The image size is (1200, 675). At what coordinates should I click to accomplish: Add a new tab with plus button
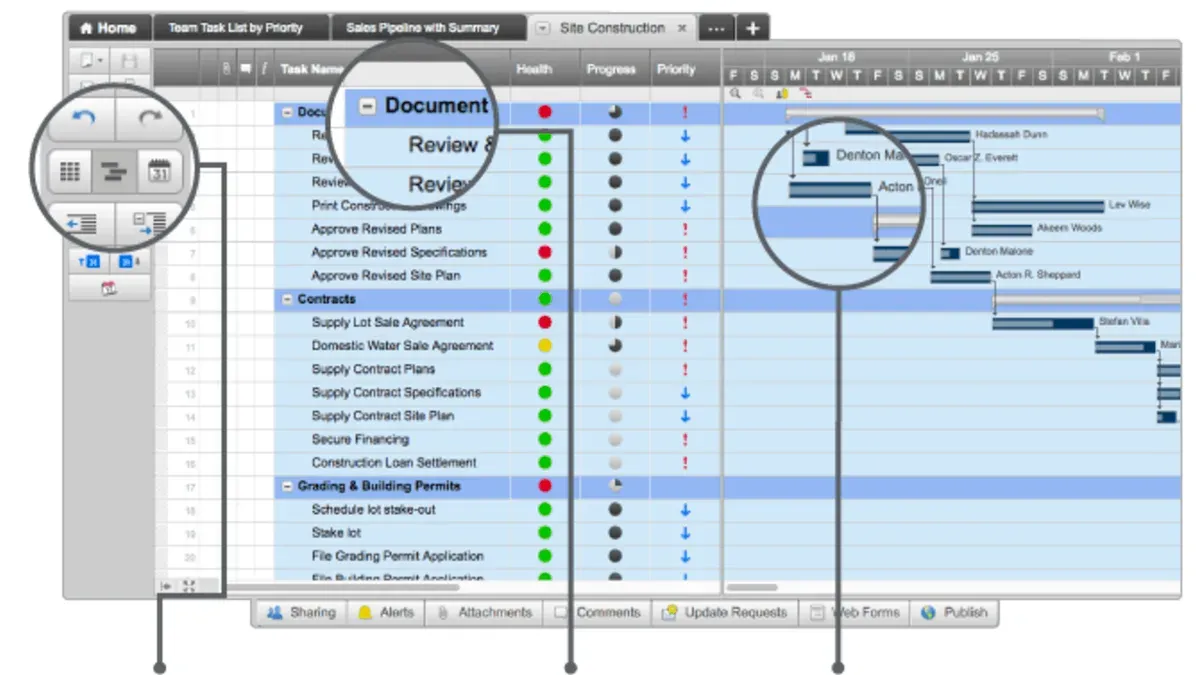(753, 28)
